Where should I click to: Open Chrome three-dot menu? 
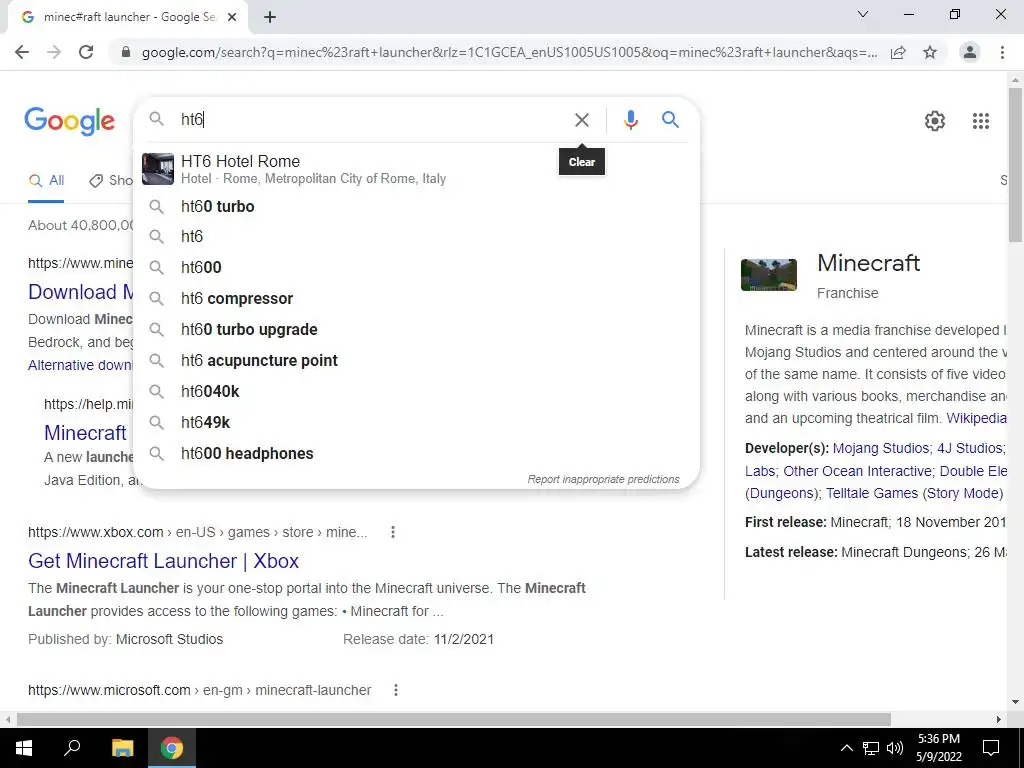coord(1002,52)
